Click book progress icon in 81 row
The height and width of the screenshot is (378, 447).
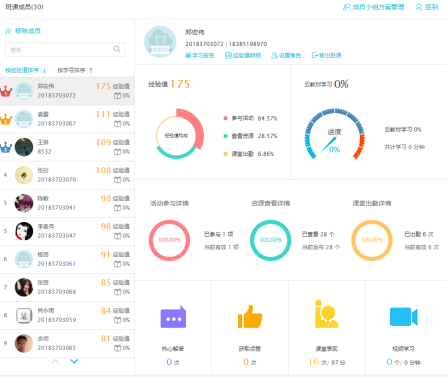tap(117, 348)
